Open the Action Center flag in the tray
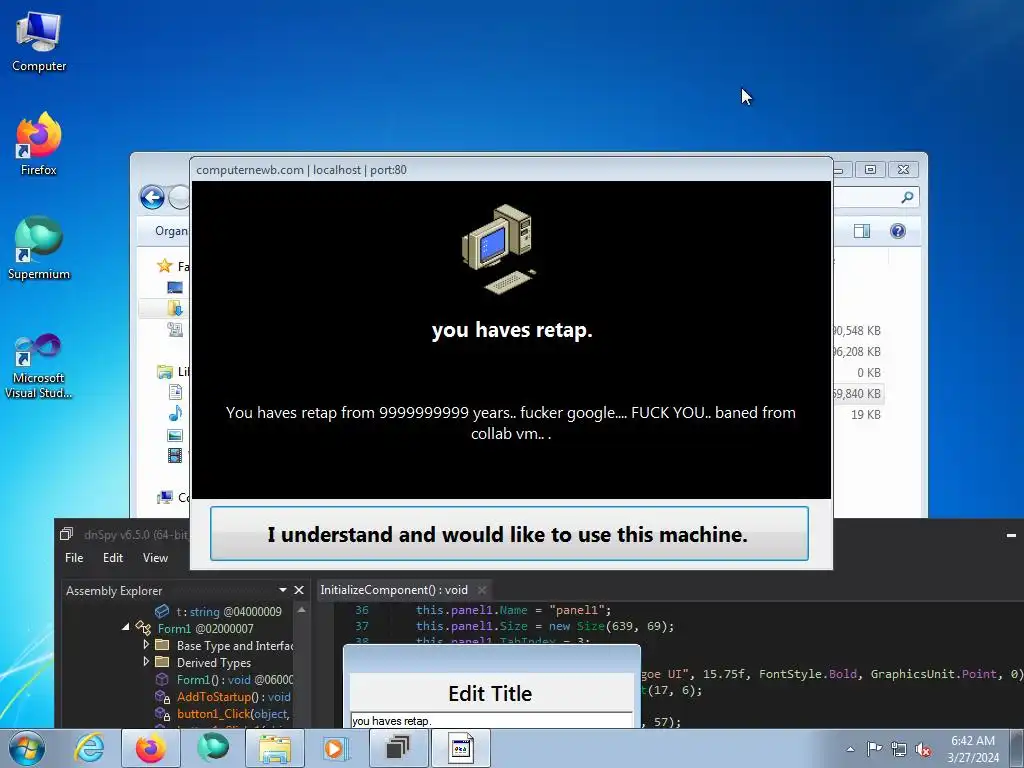Image resolution: width=1024 pixels, height=768 pixels. [874, 748]
